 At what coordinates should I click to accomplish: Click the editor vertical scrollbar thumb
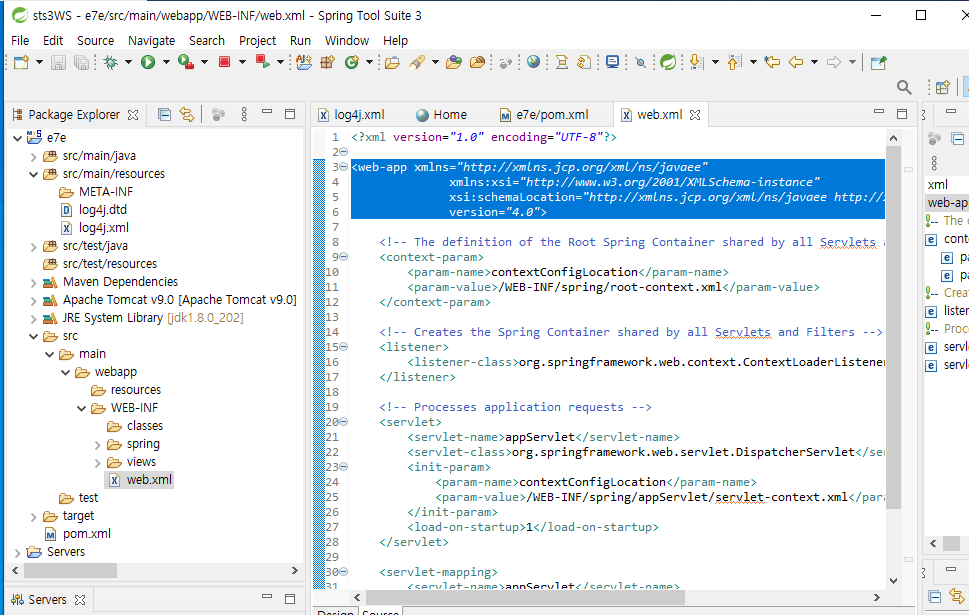coord(893,327)
